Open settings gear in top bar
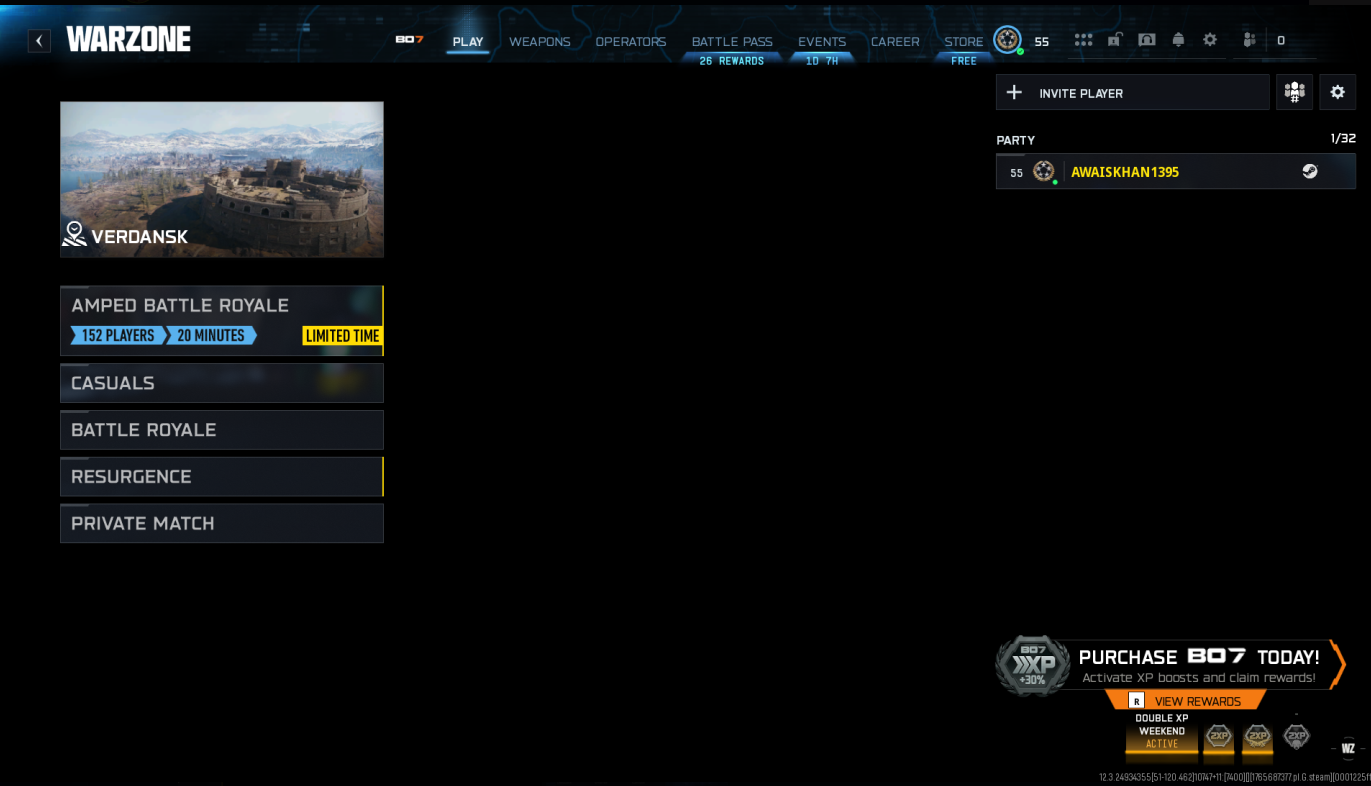 (1210, 40)
